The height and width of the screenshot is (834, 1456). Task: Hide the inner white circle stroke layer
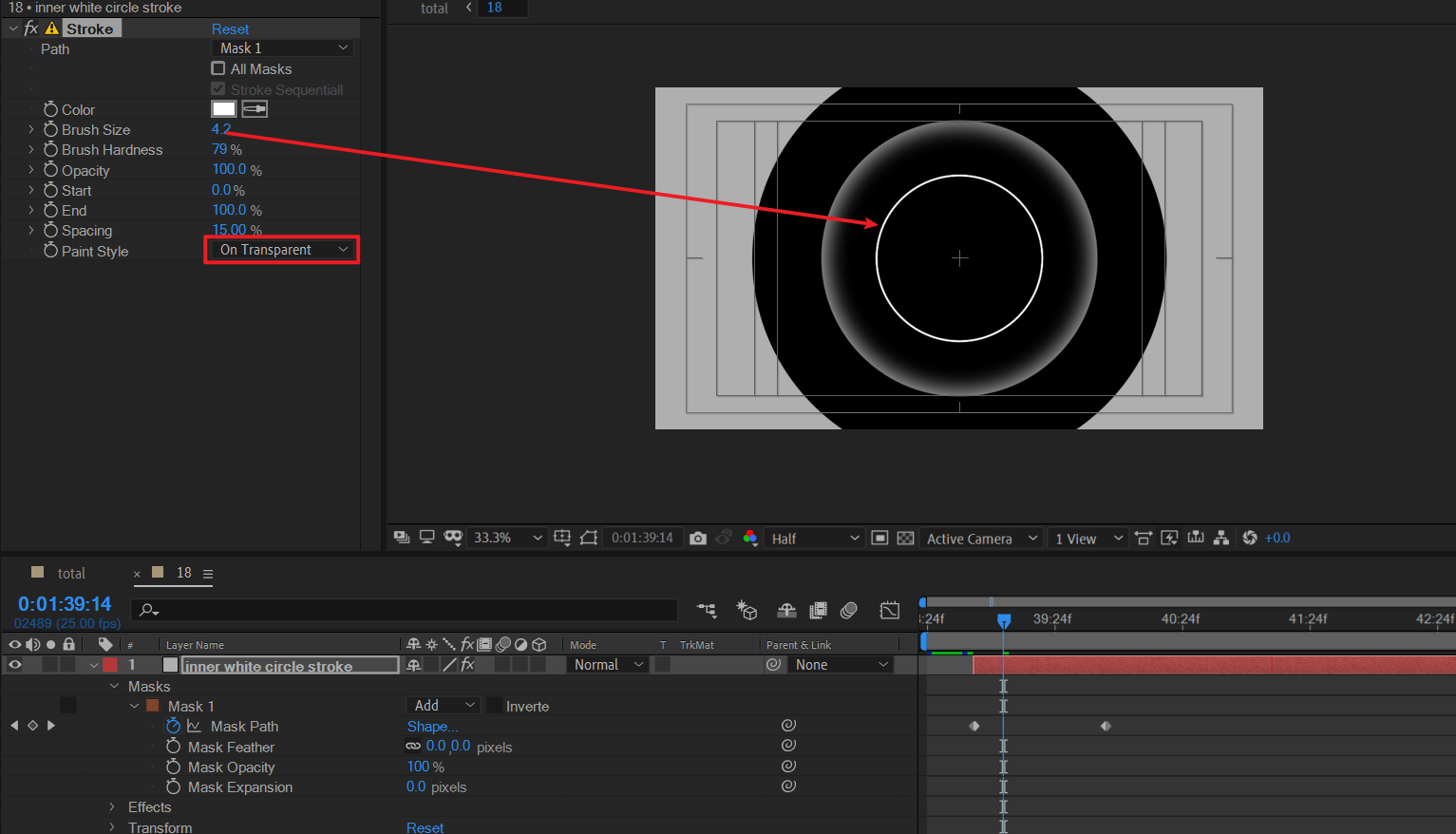(15, 665)
